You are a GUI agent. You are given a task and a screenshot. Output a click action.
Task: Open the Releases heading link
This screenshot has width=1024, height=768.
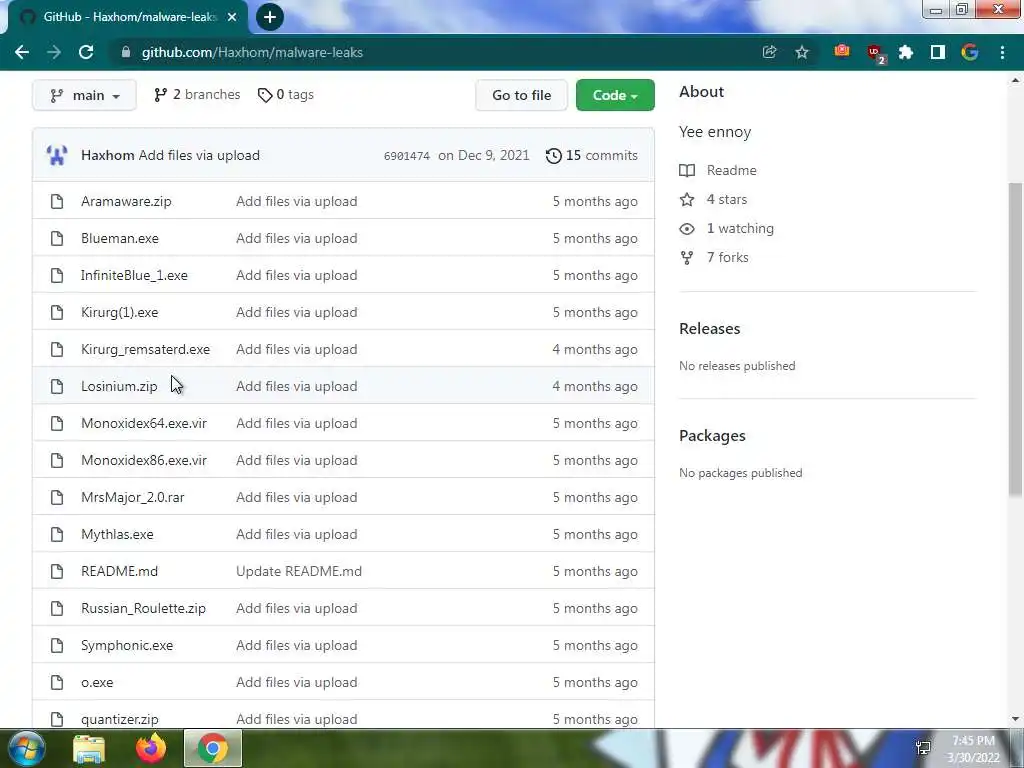tap(709, 328)
